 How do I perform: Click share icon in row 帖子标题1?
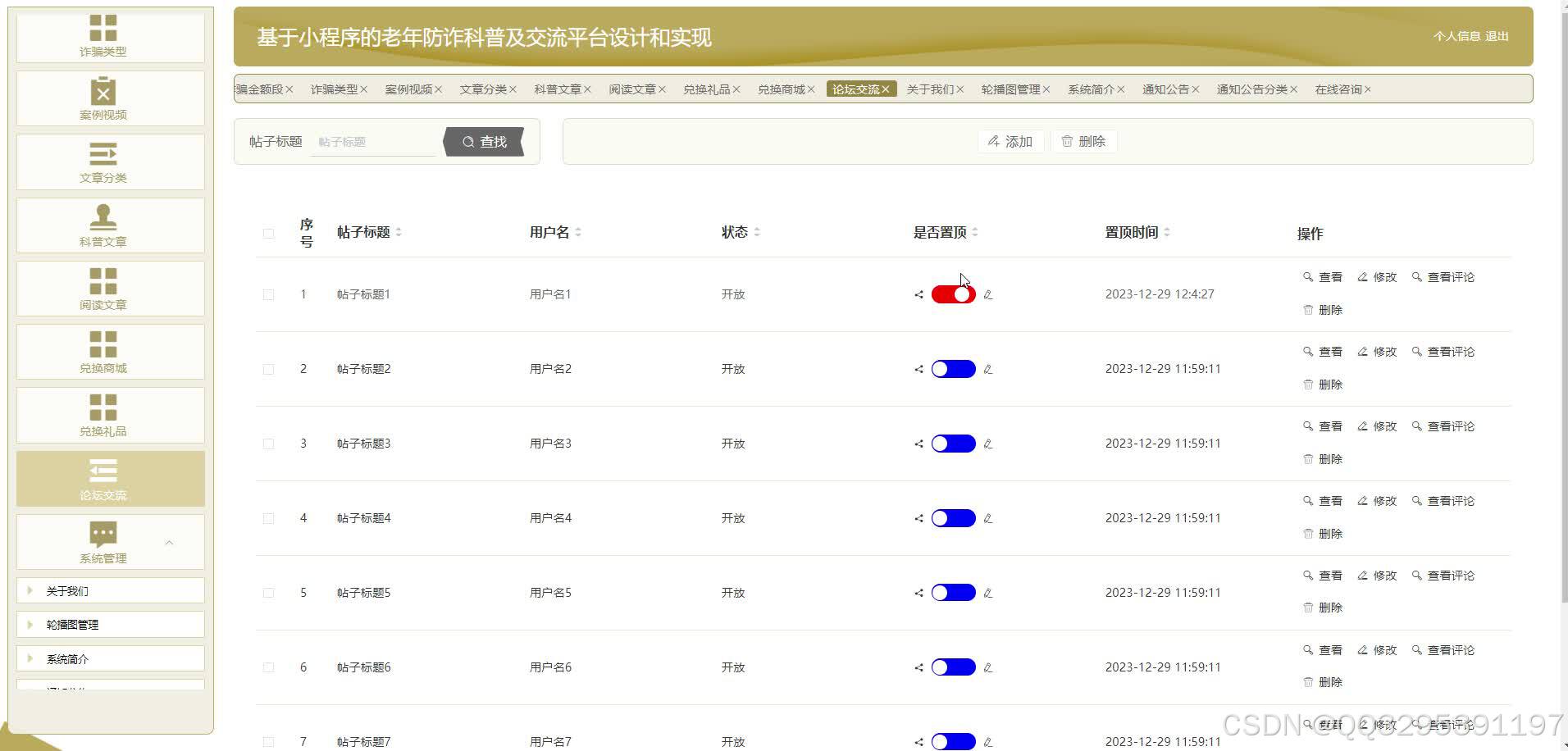tap(918, 294)
